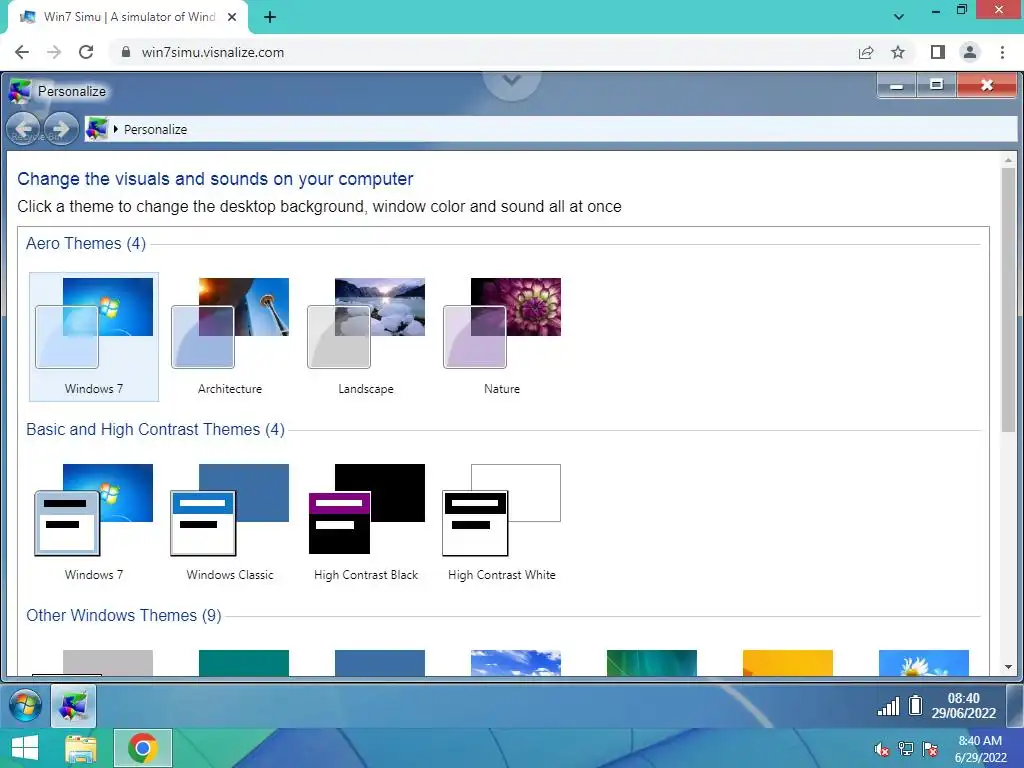Apply the Windows Classic theme

[x=230, y=522]
